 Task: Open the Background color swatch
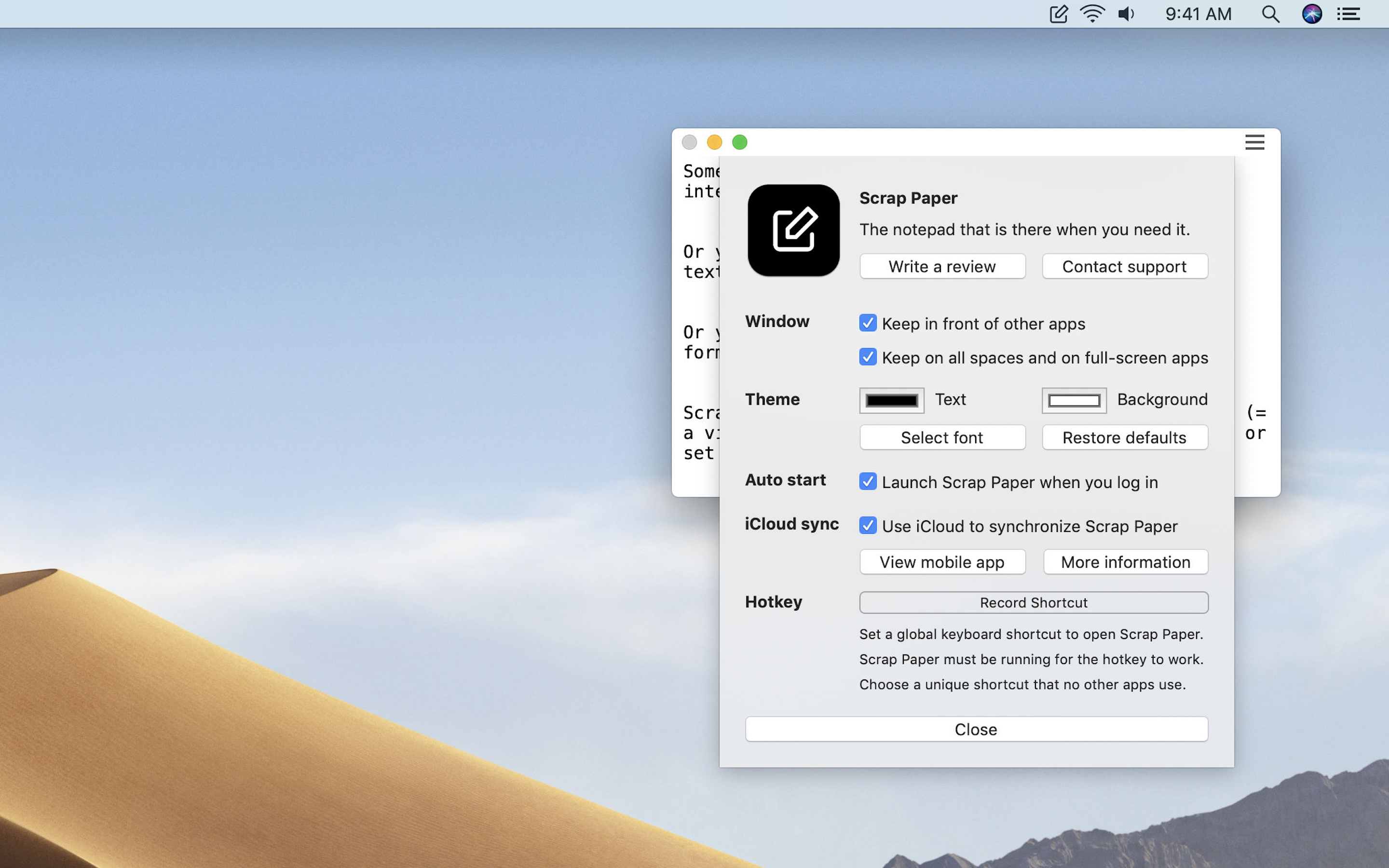coord(1074,401)
